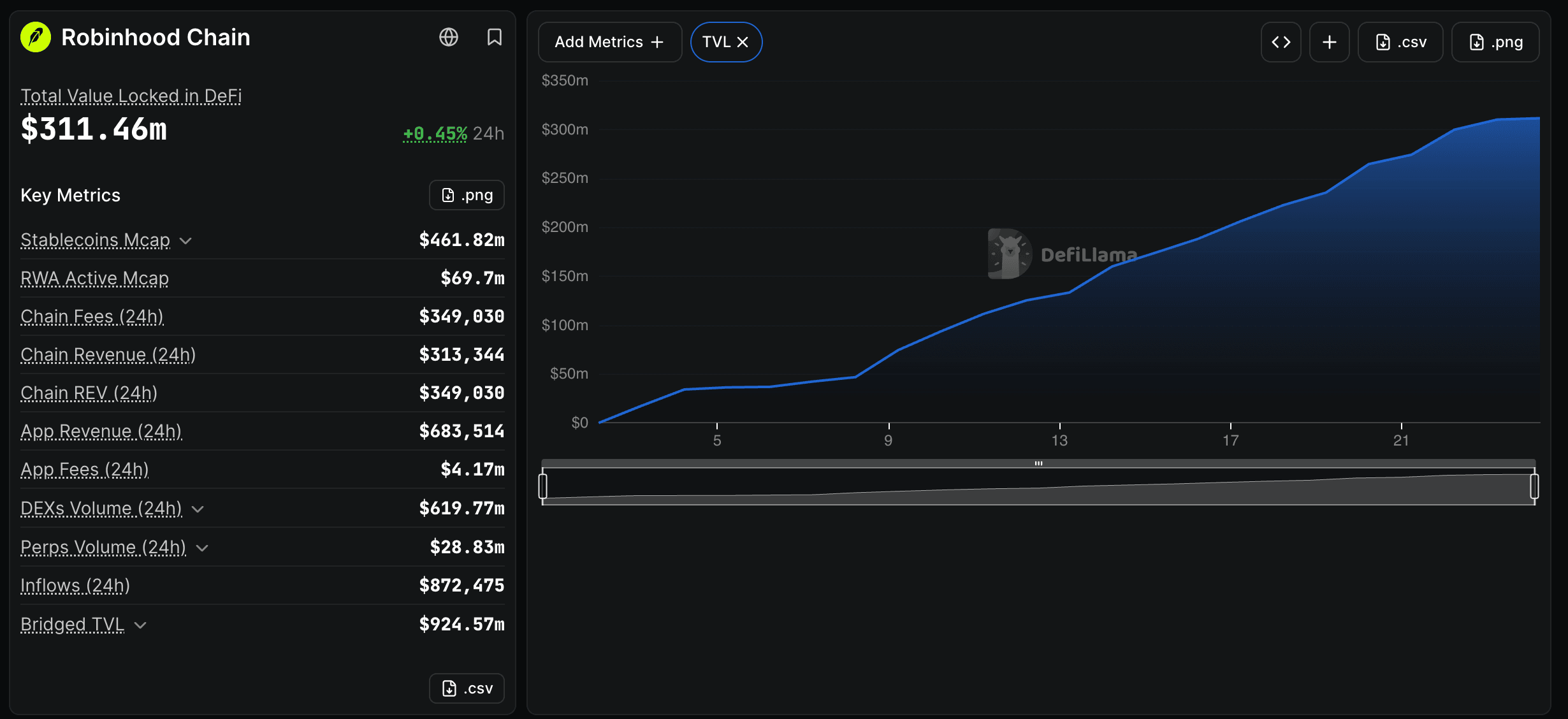Expand the Perps Volume (24h) chevron
Screen dimensions: 1568x719
tap(202, 548)
